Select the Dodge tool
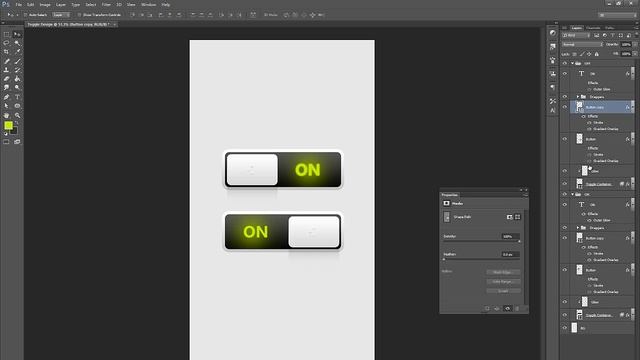 tap(17, 88)
